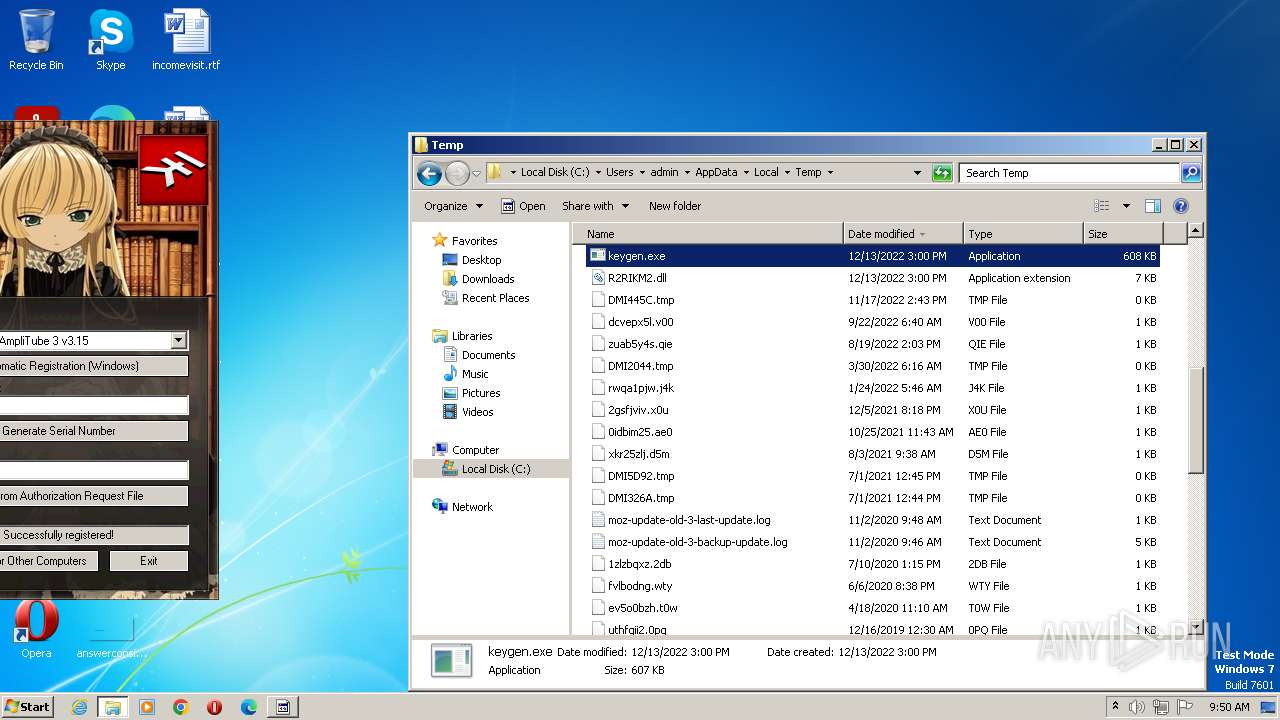Click the volume speaker tray icon

(x=1136, y=707)
